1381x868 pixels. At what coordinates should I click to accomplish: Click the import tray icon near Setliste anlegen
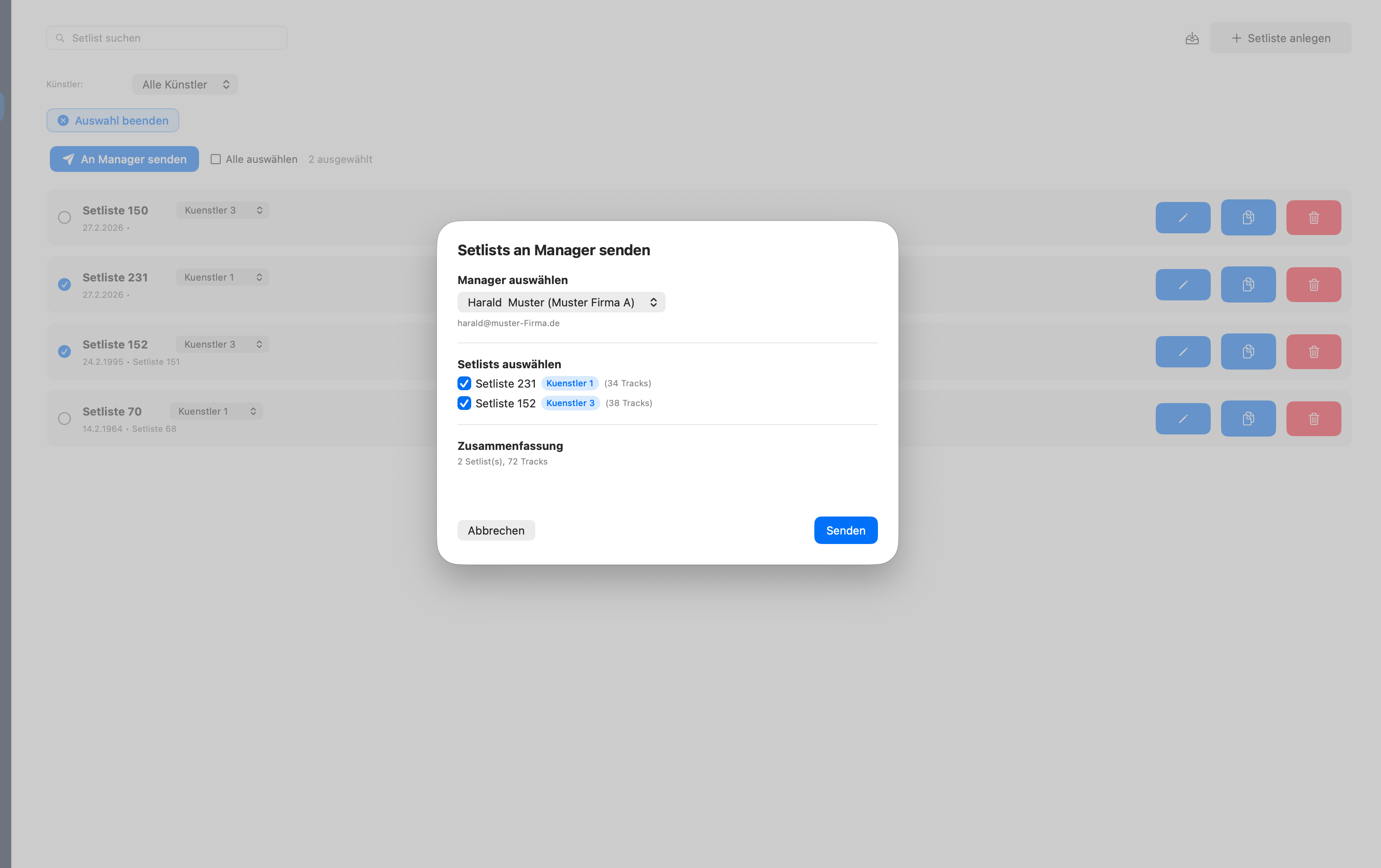(1192, 38)
